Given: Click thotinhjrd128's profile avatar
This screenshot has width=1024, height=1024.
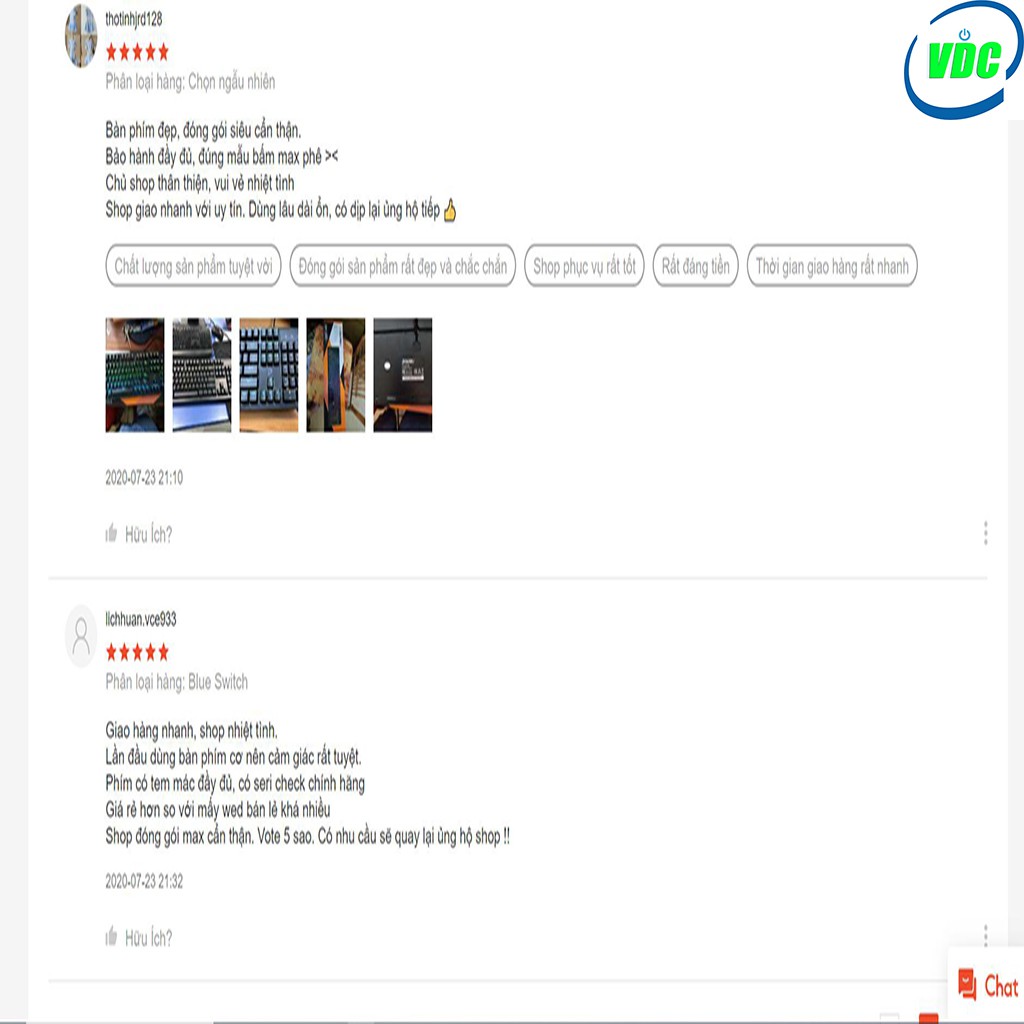Looking at the screenshot, I should coord(81,36).
